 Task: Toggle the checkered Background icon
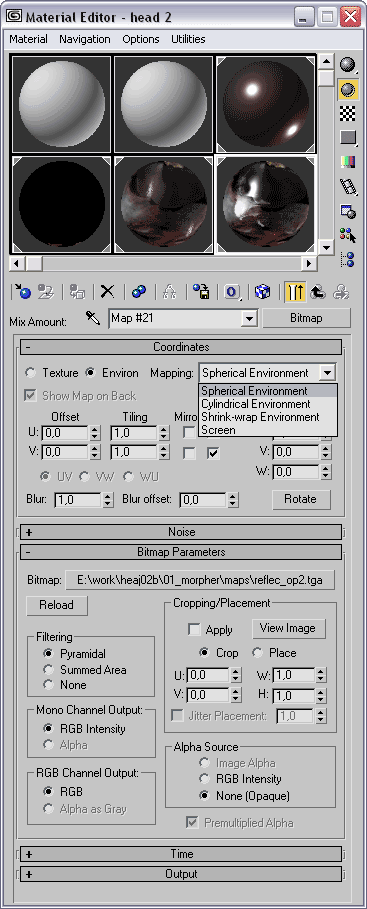tap(348, 114)
